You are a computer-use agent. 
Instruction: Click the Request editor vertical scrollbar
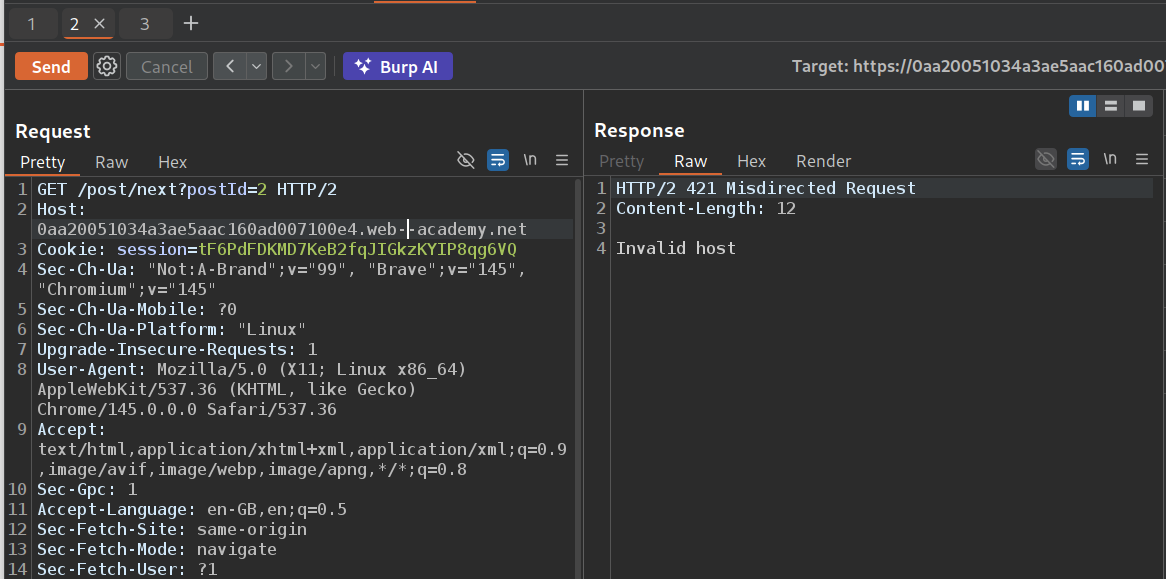click(577, 380)
